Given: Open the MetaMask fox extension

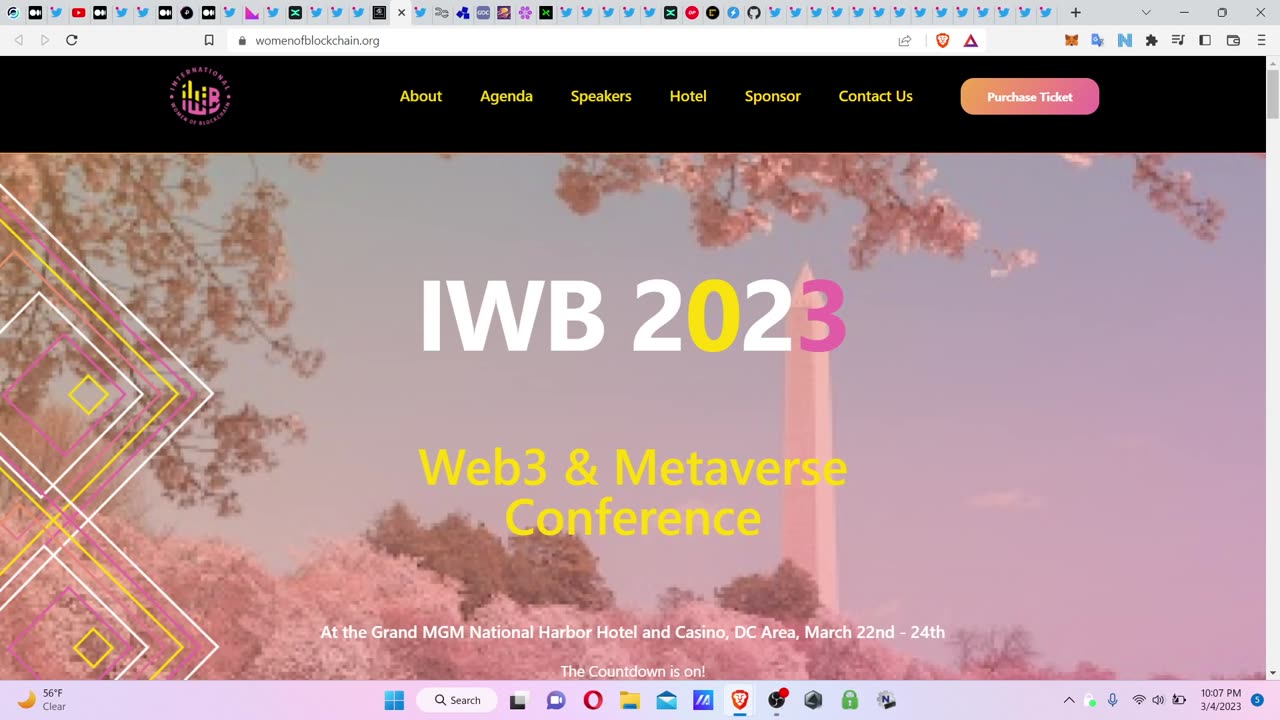Looking at the screenshot, I should [x=1071, y=40].
